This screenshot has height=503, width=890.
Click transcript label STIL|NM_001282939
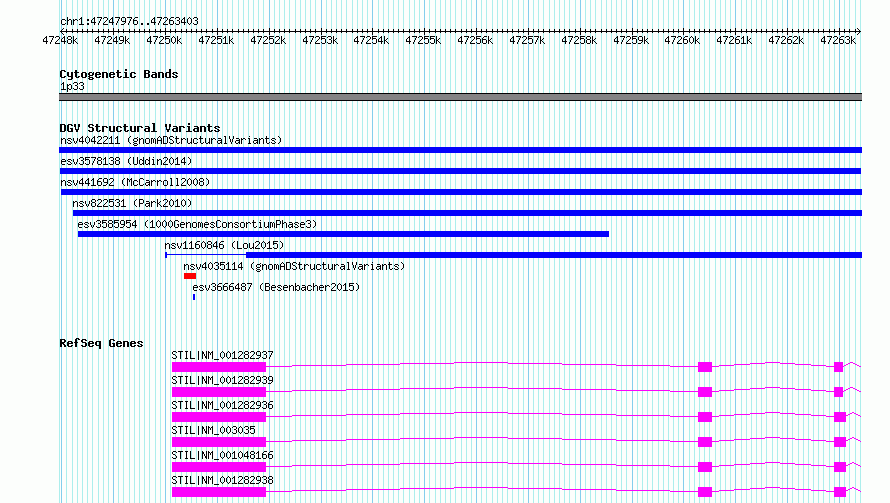(222, 380)
